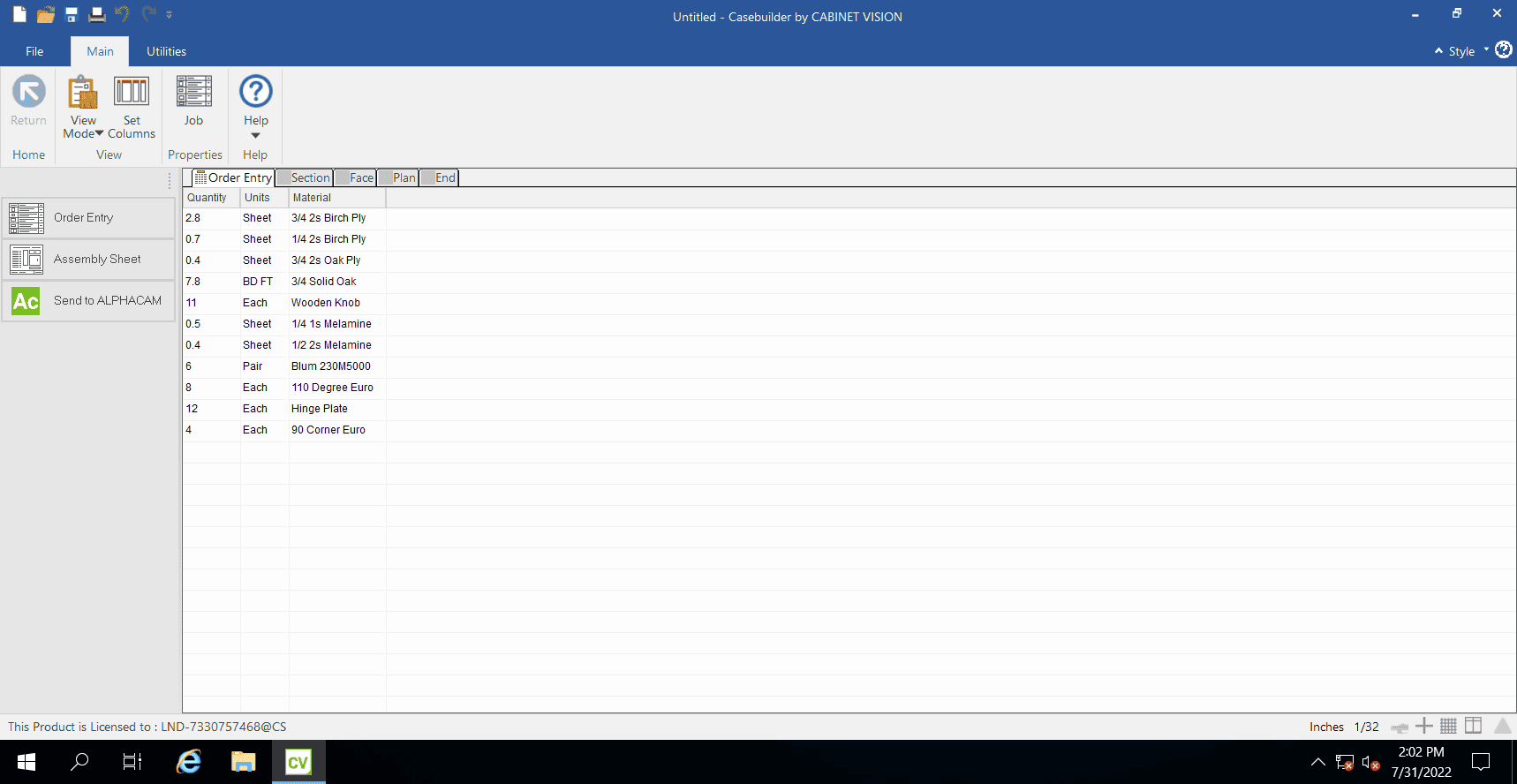Select Order Entry in the sidebar
The height and width of the screenshot is (784, 1517).
pyautogui.click(x=88, y=218)
